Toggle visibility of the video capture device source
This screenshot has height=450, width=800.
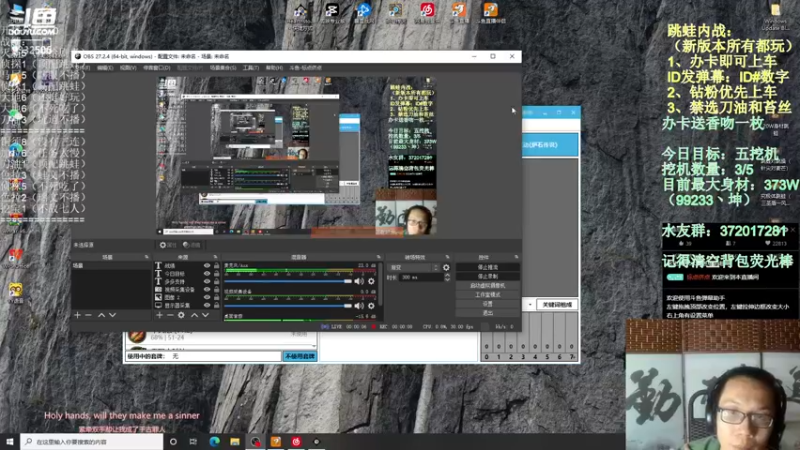(207, 289)
